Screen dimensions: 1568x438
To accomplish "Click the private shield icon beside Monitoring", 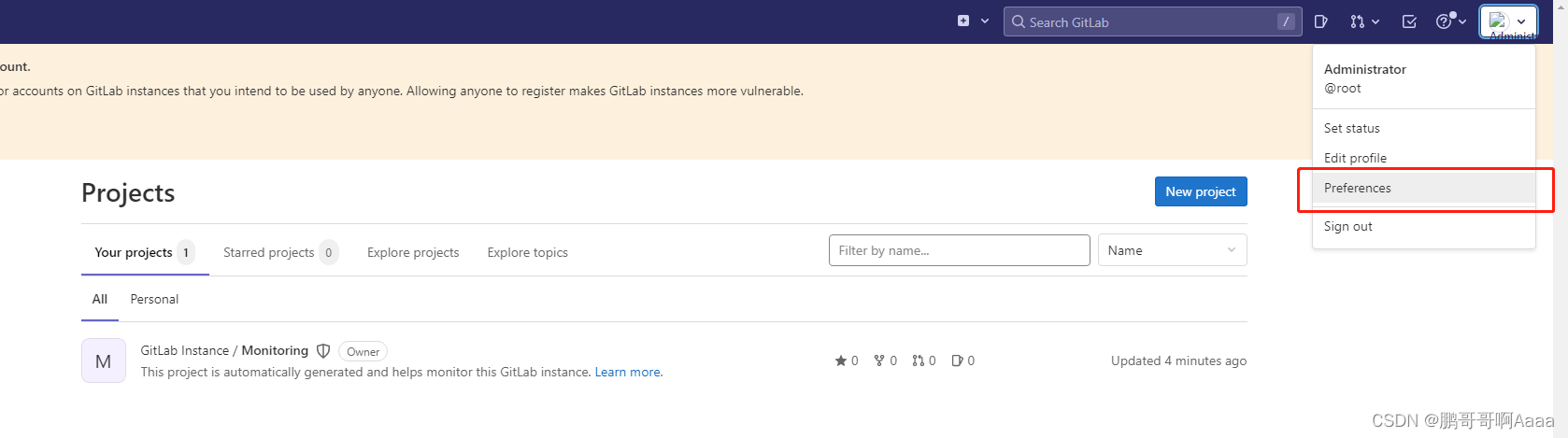I will click(323, 351).
